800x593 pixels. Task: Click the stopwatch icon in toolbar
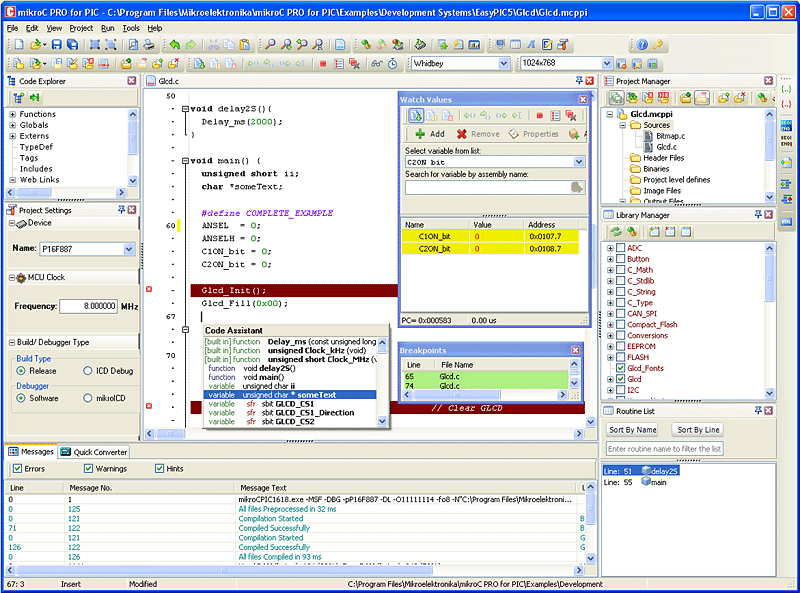(392, 64)
